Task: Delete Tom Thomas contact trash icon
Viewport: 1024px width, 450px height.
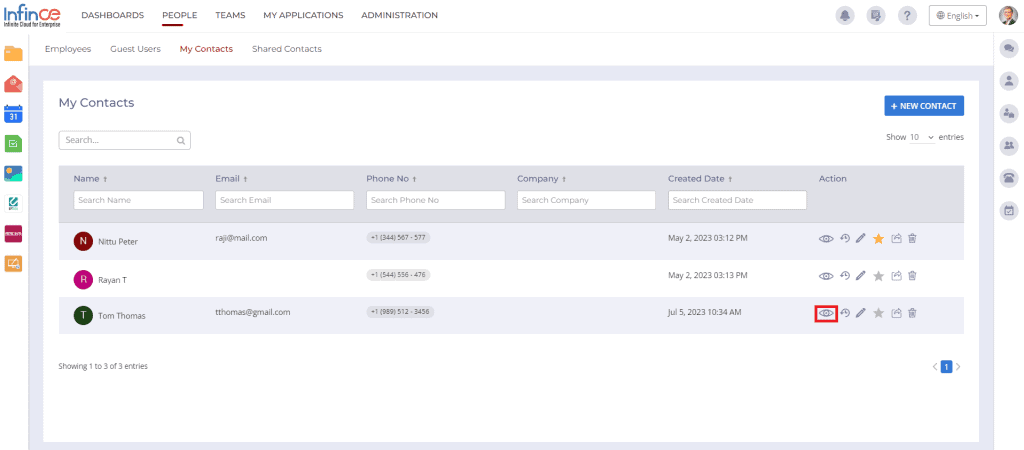Action: 912,313
